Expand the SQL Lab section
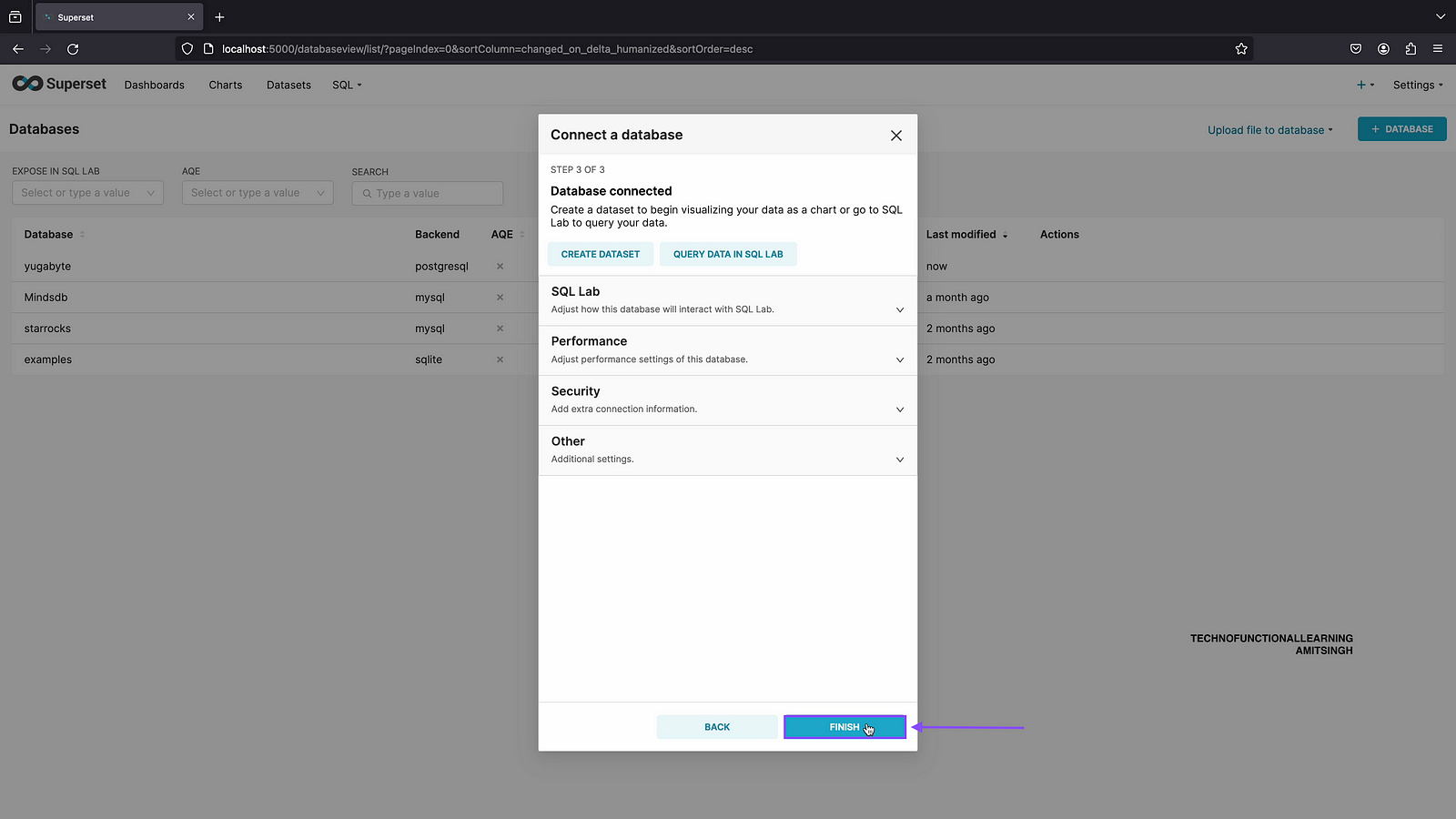The width and height of the screenshot is (1456, 819). 727,300
